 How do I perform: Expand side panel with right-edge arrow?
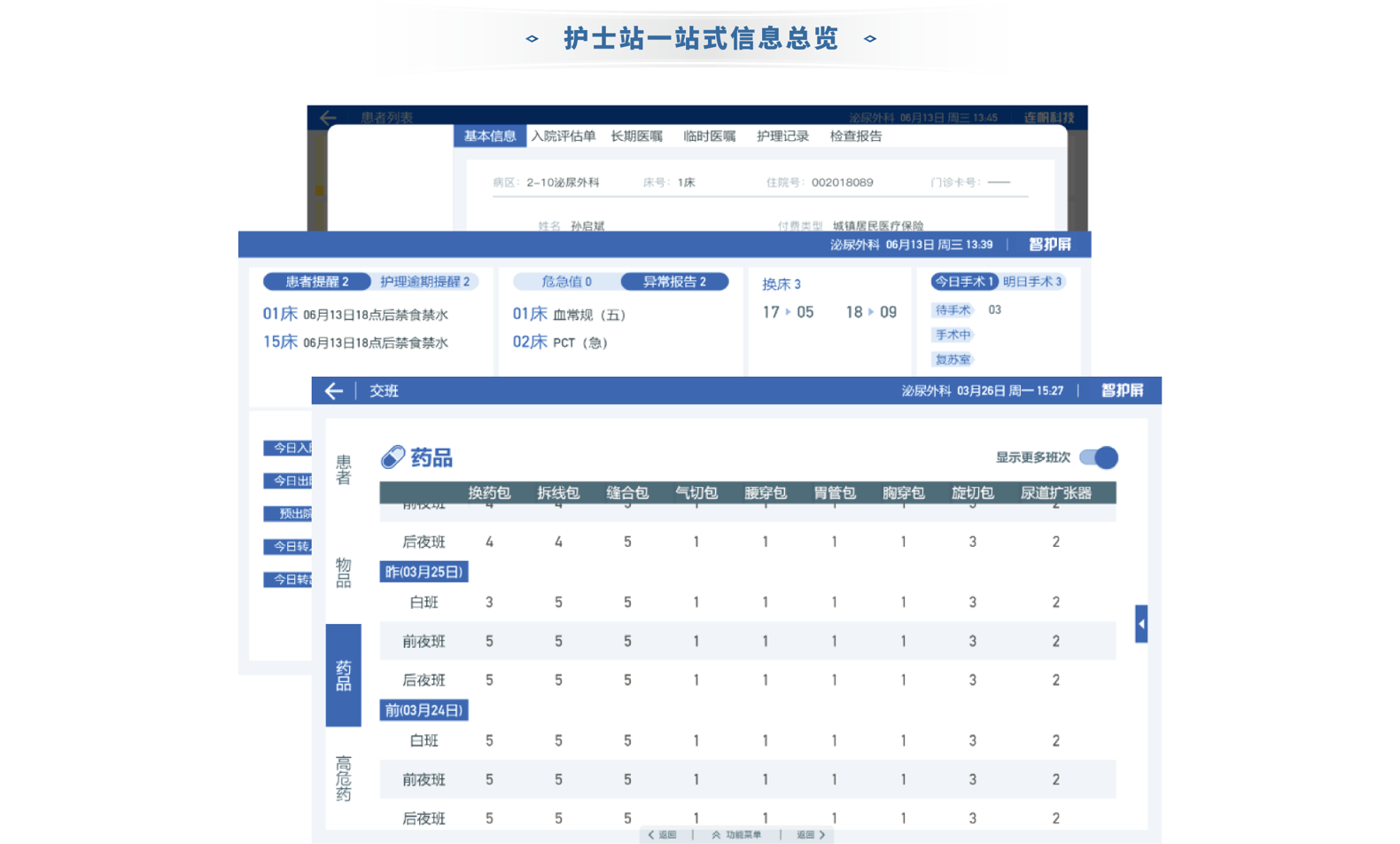pyautogui.click(x=1141, y=624)
